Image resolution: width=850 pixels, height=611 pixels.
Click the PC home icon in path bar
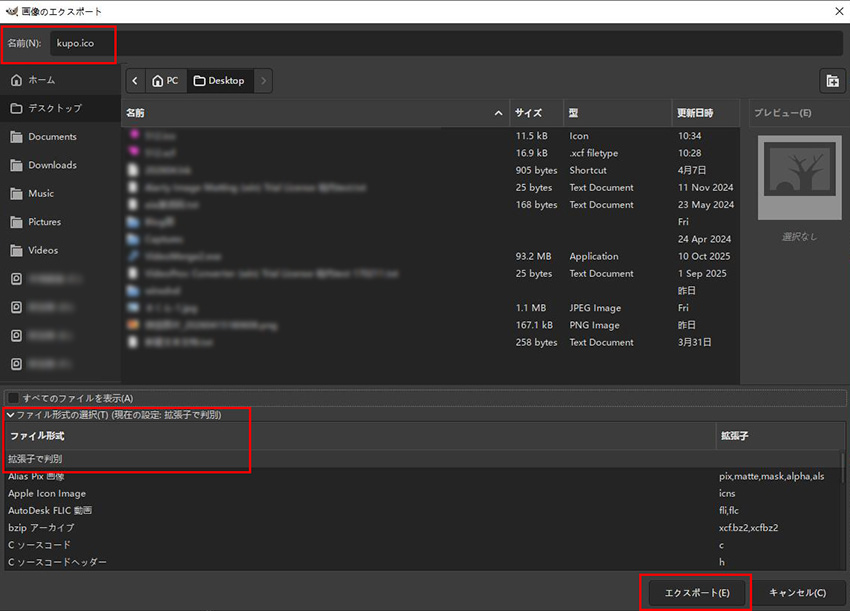pyautogui.click(x=166, y=81)
